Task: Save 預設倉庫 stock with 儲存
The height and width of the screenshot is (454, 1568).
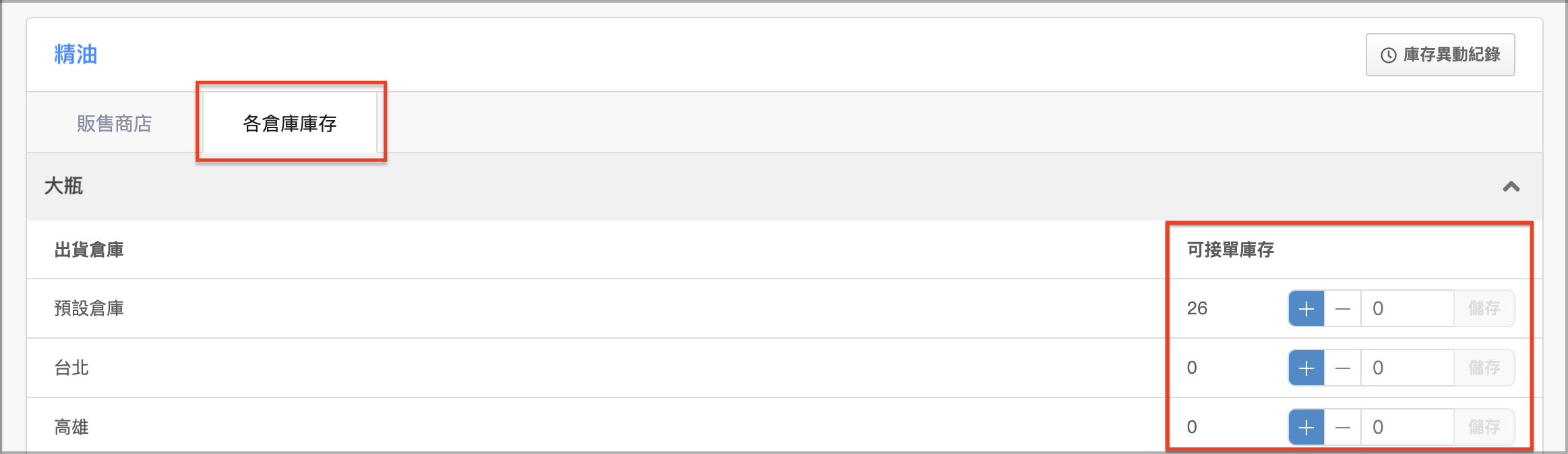Action: (1484, 309)
